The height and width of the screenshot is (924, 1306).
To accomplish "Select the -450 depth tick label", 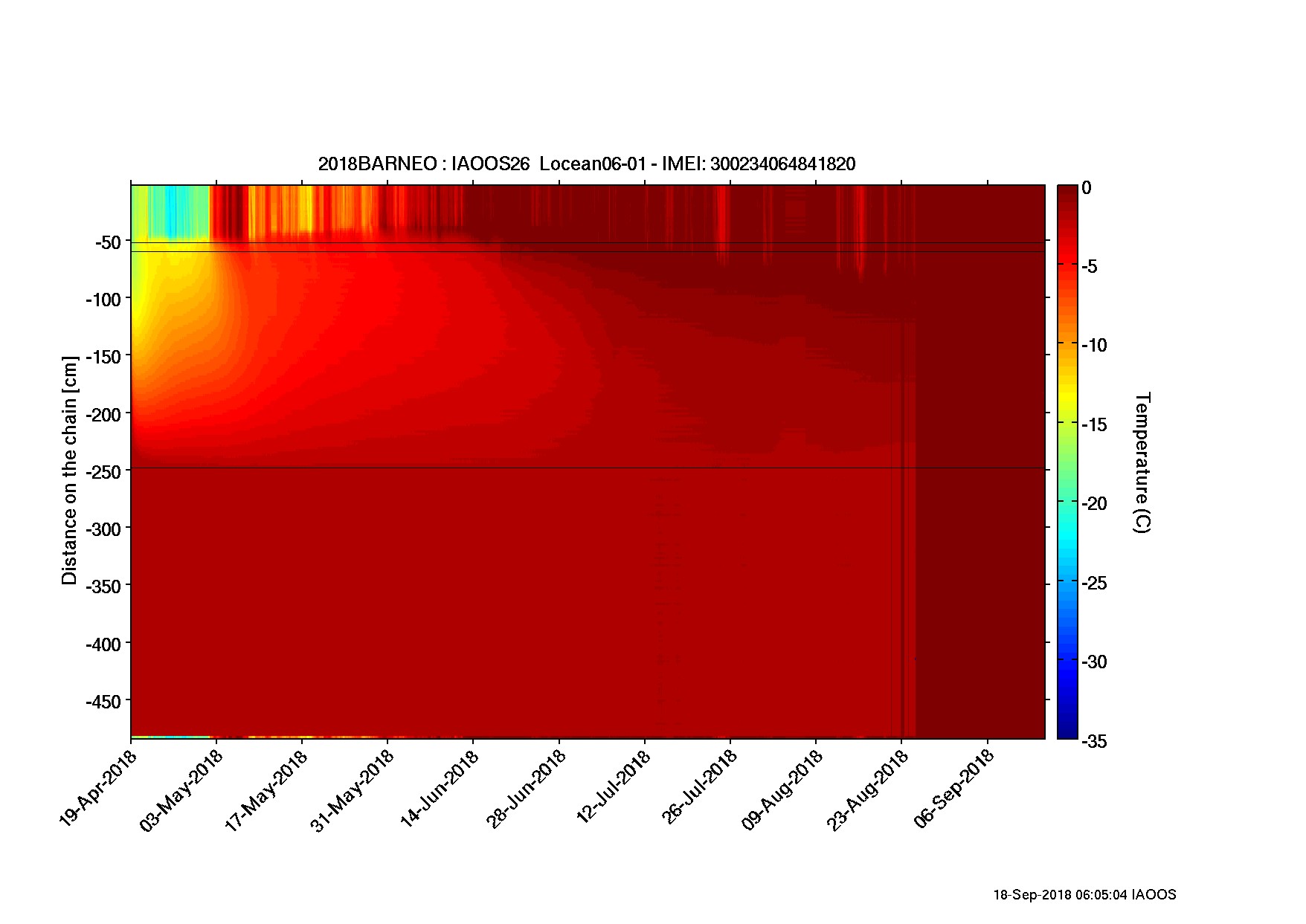I will (103, 702).
